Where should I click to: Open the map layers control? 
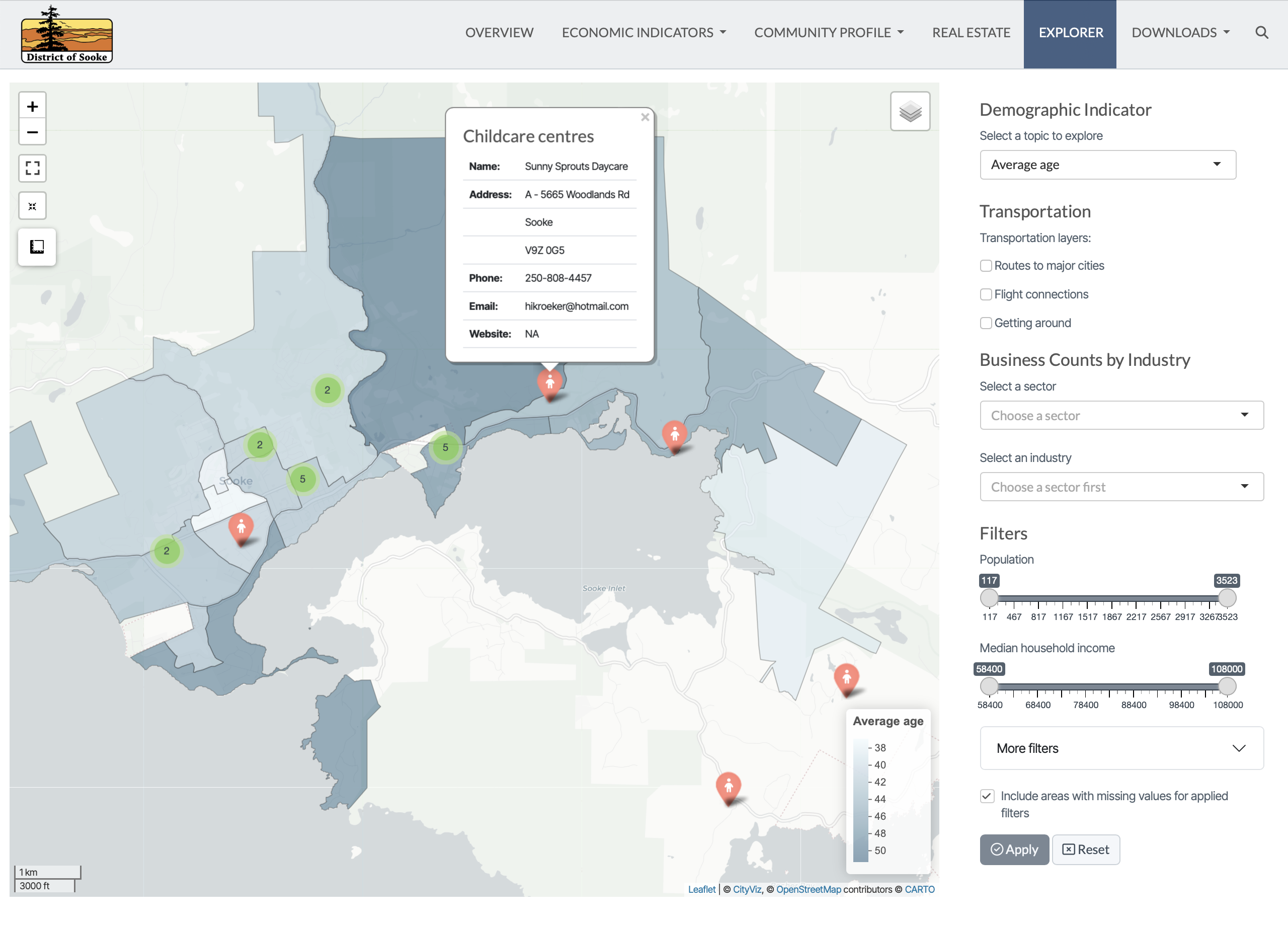coord(910,111)
